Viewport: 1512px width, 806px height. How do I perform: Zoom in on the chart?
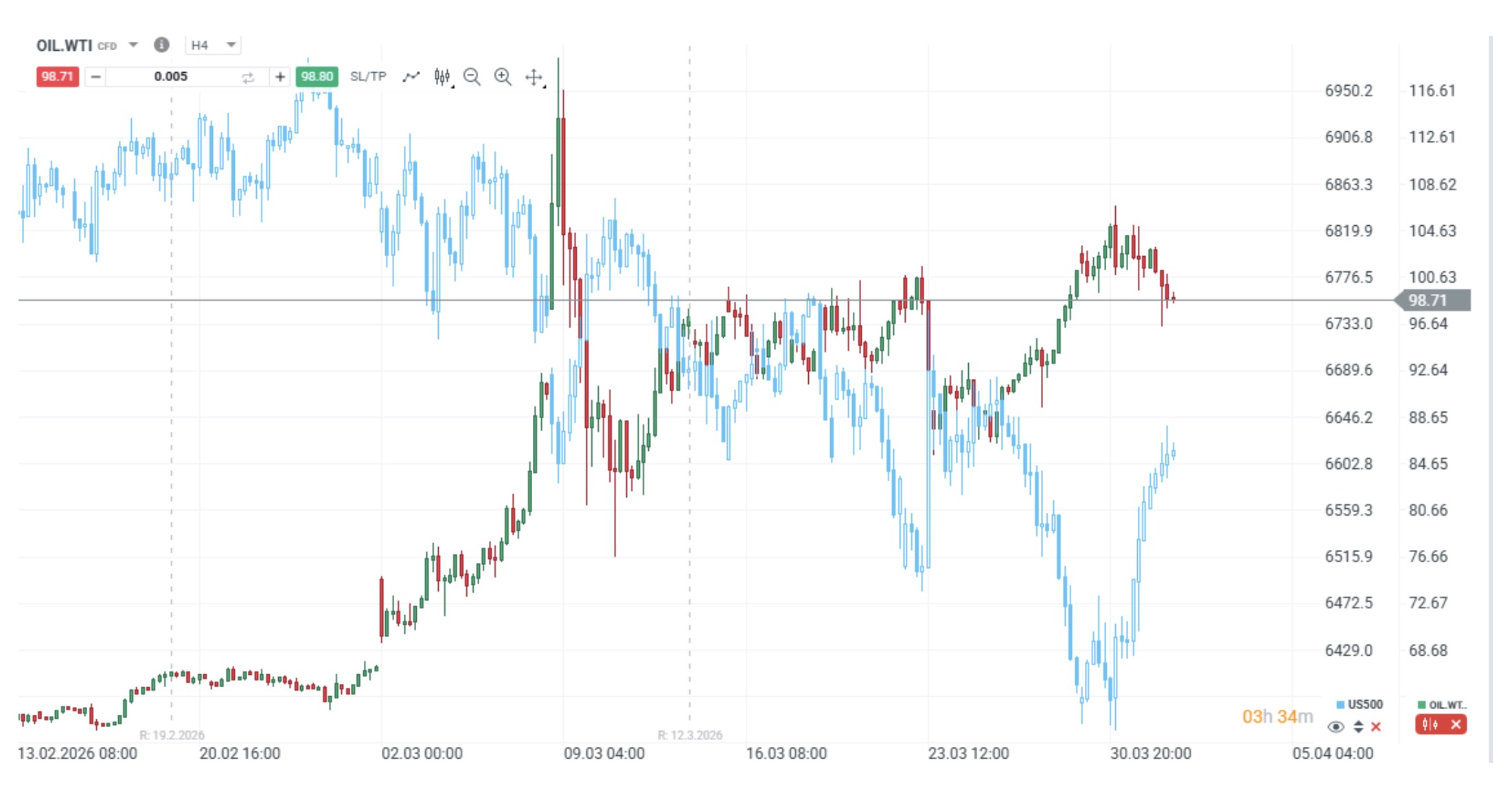[503, 77]
